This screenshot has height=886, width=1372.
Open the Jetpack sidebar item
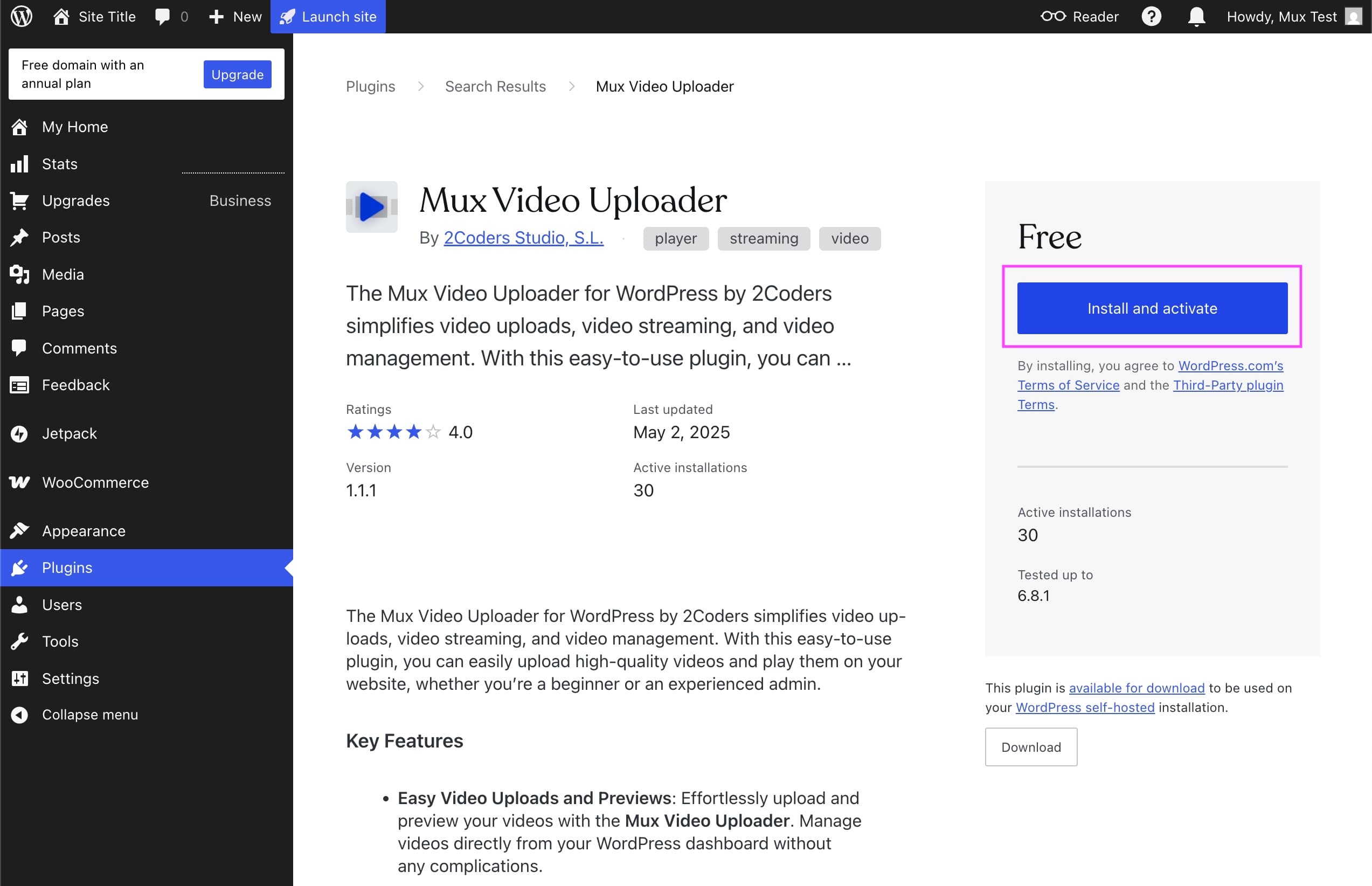point(69,433)
